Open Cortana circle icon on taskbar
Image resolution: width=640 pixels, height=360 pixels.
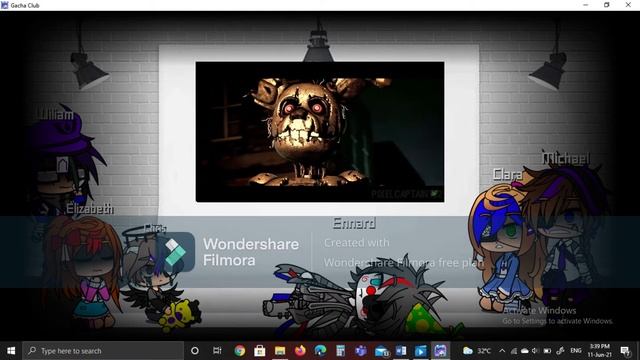[x=195, y=351]
